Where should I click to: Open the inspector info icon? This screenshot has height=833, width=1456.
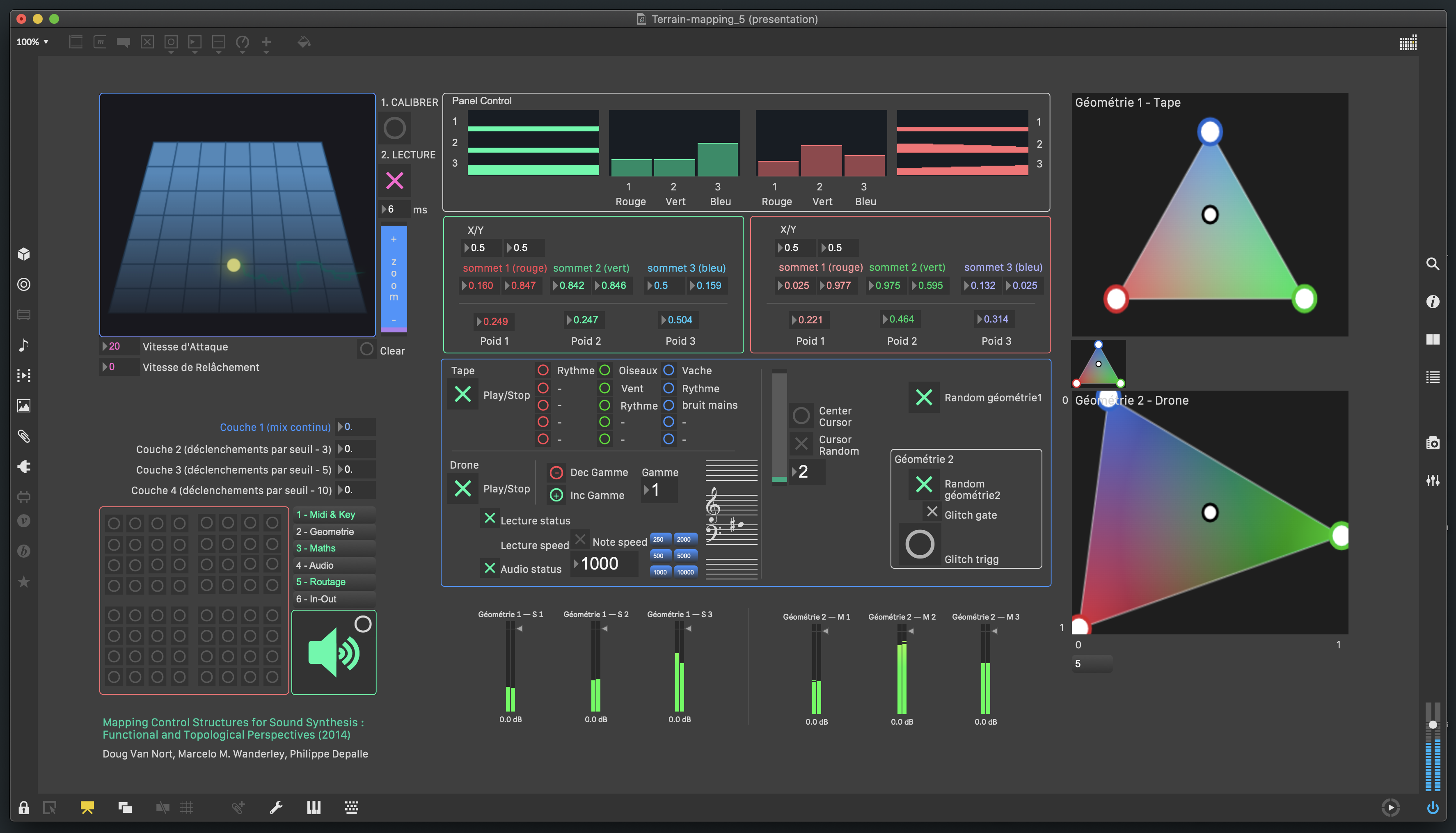click(1432, 302)
